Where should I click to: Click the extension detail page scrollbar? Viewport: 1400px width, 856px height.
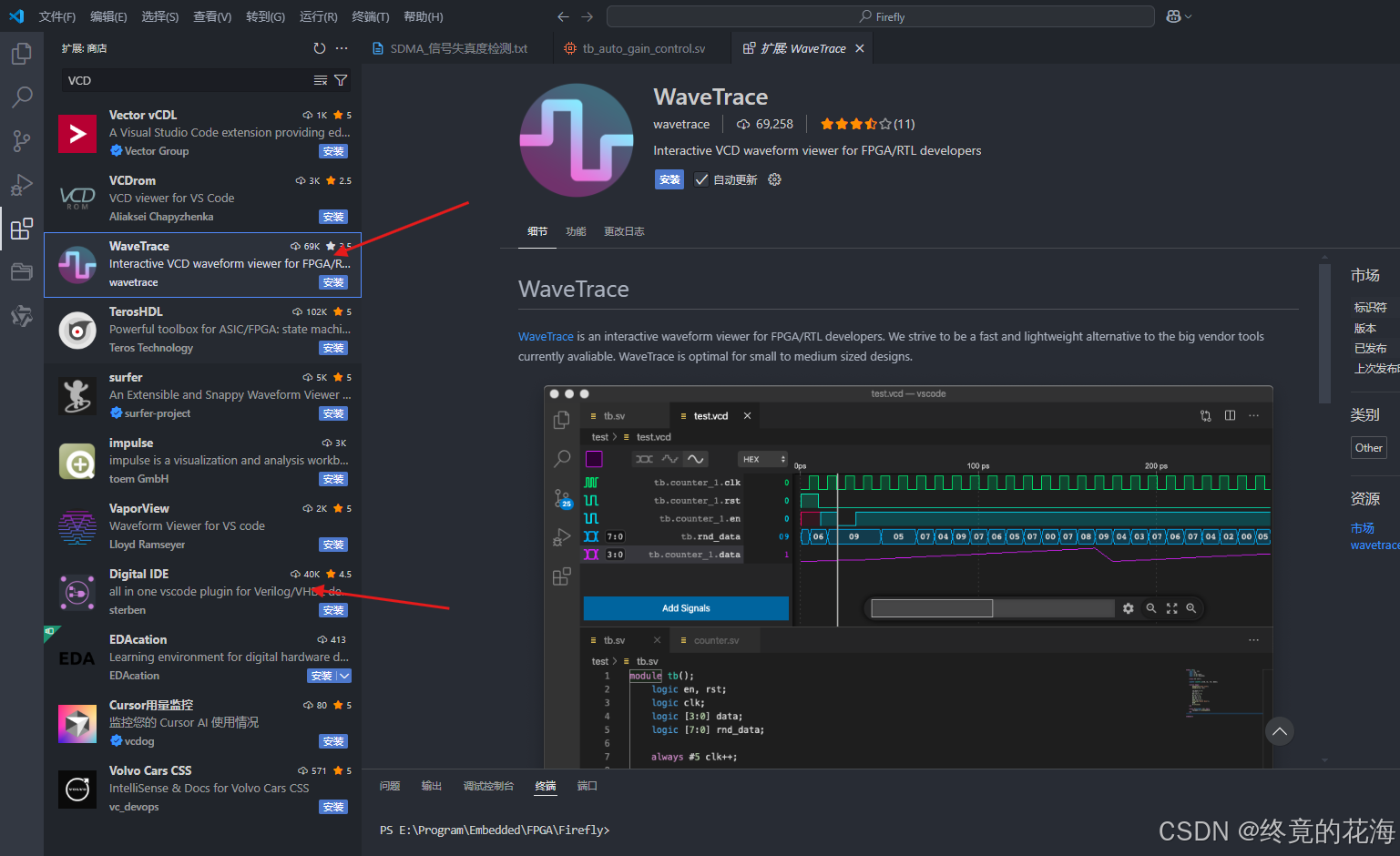click(x=1324, y=334)
